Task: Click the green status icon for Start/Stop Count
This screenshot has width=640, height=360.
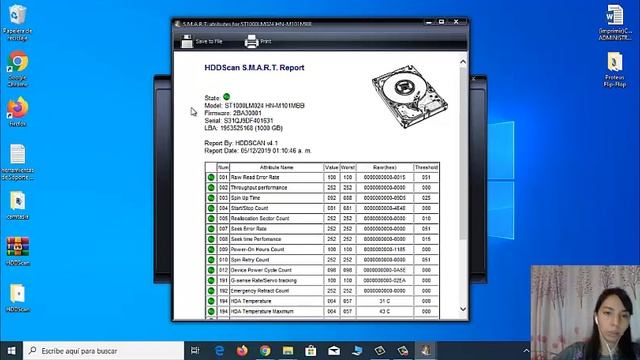Action: 211,208
